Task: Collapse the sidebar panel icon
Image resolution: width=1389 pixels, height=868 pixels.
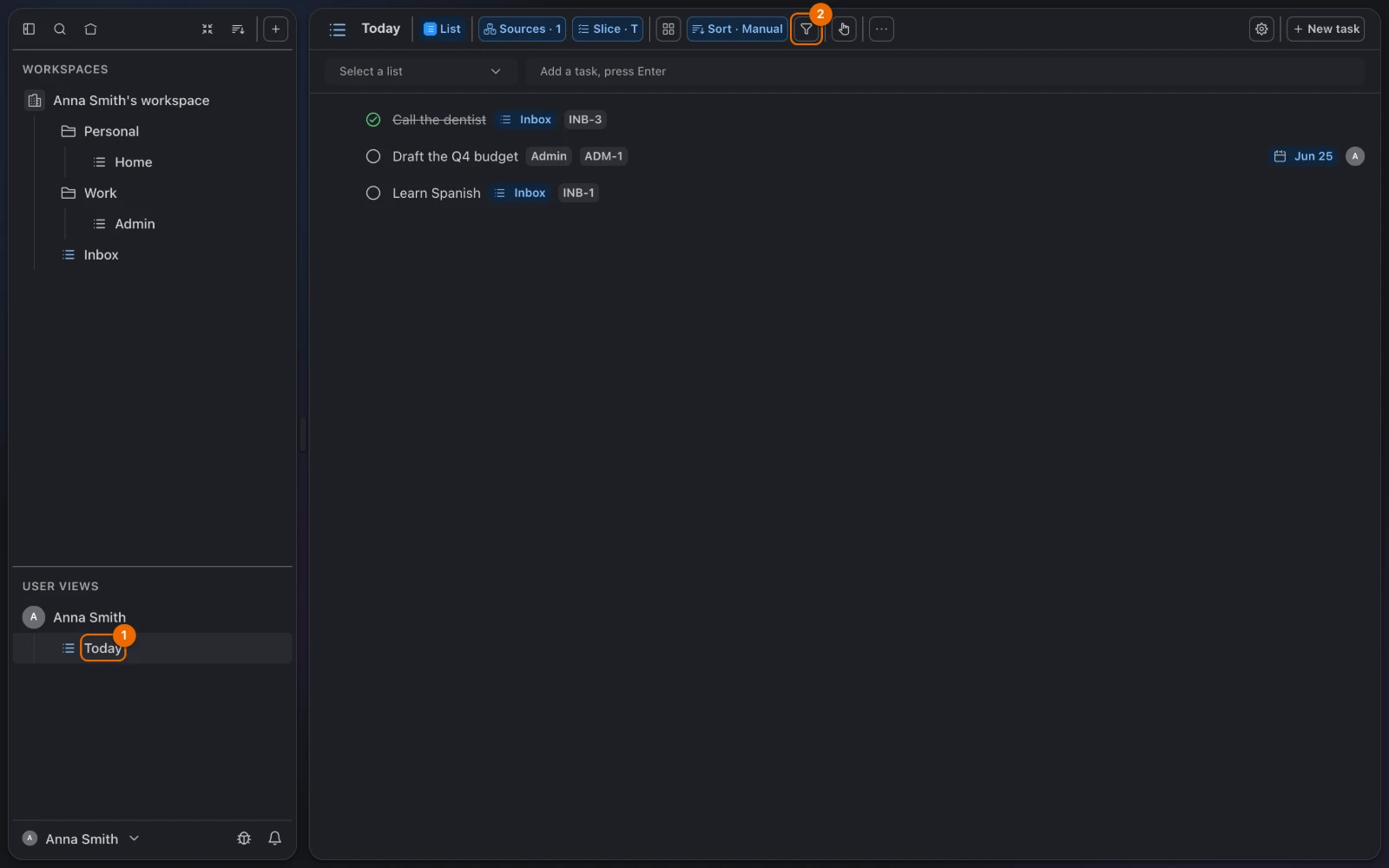Action: (29, 29)
